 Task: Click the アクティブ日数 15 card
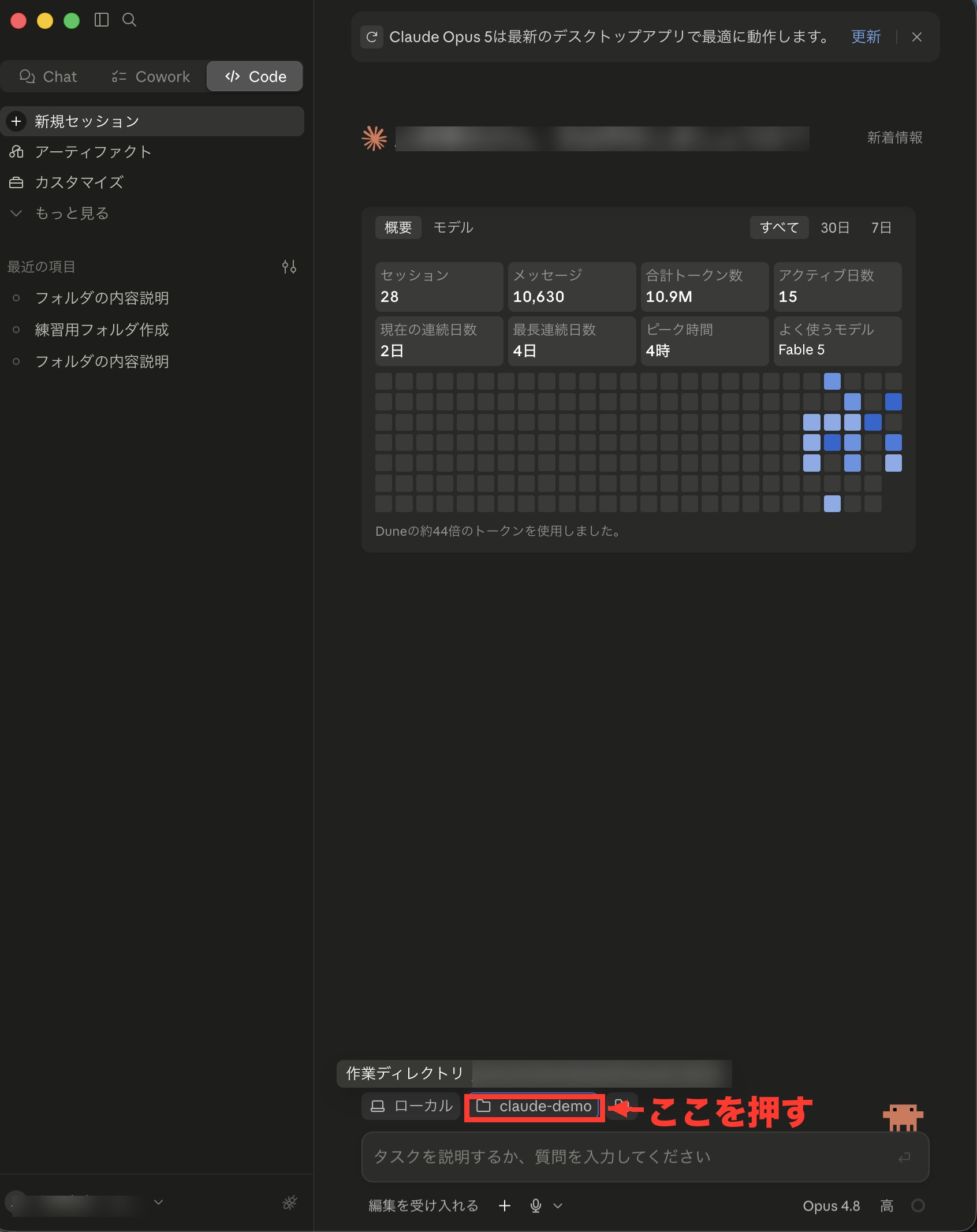click(837, 287)
